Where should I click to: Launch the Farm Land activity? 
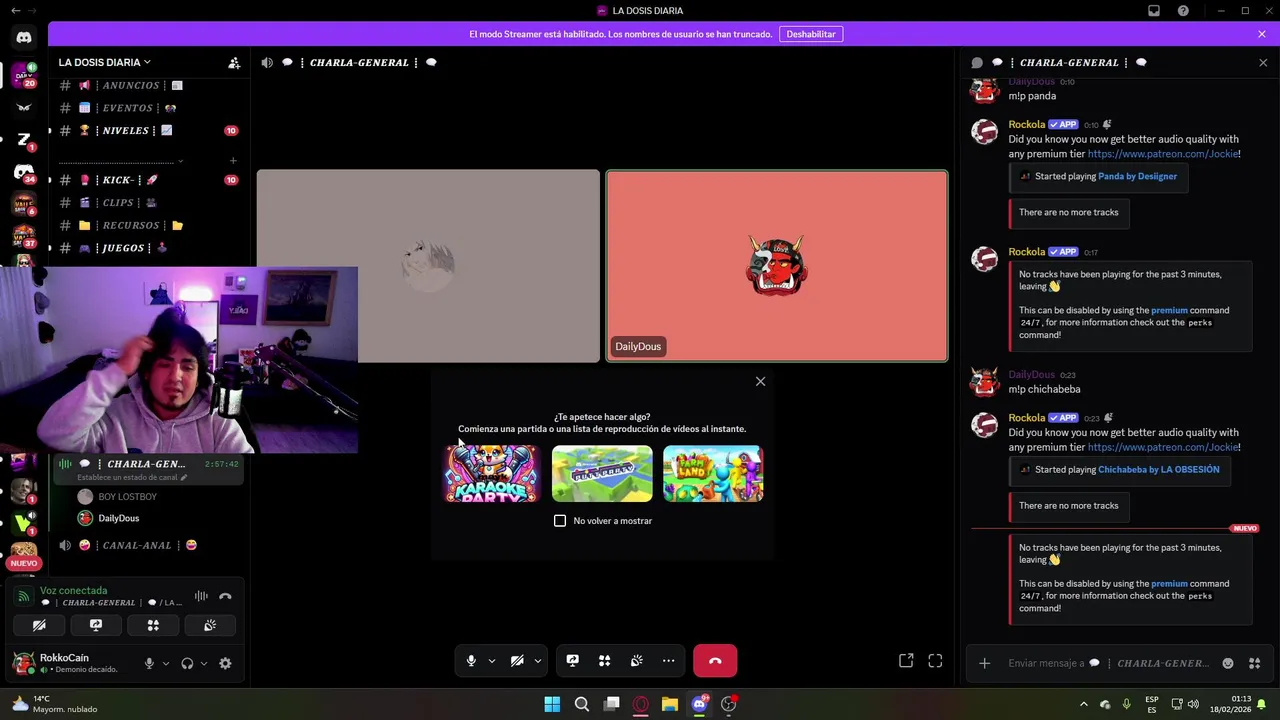(713, 473)
